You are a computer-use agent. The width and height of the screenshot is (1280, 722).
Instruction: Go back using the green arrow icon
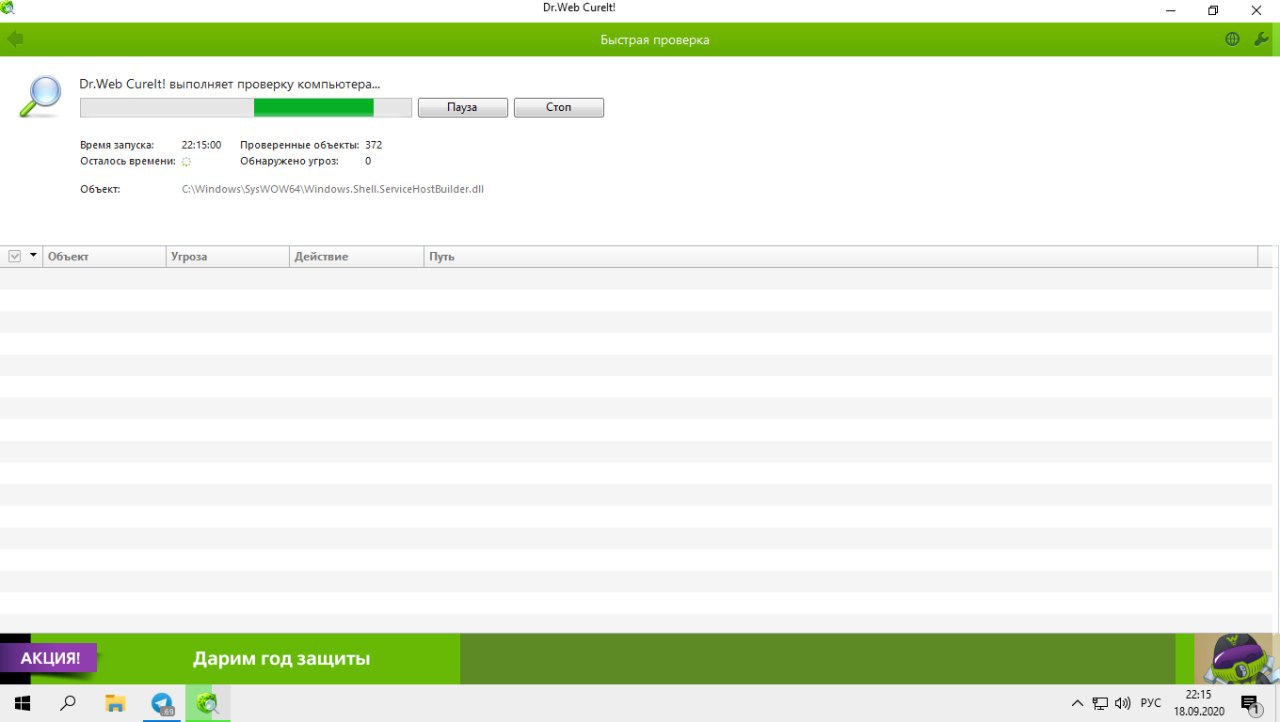point(14,39)
